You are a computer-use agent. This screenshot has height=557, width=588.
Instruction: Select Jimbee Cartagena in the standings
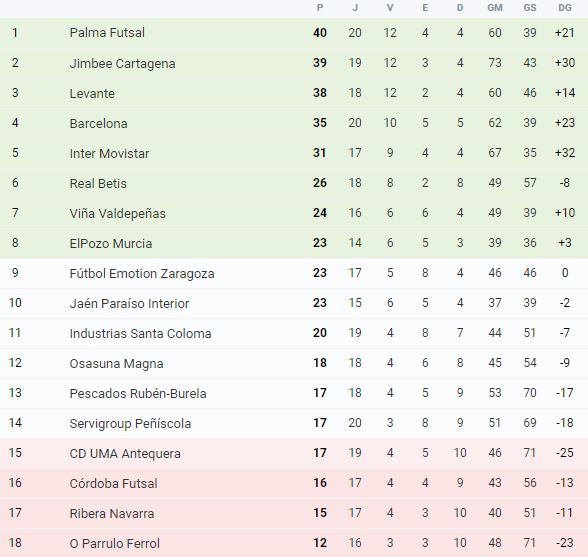[122, 63]
